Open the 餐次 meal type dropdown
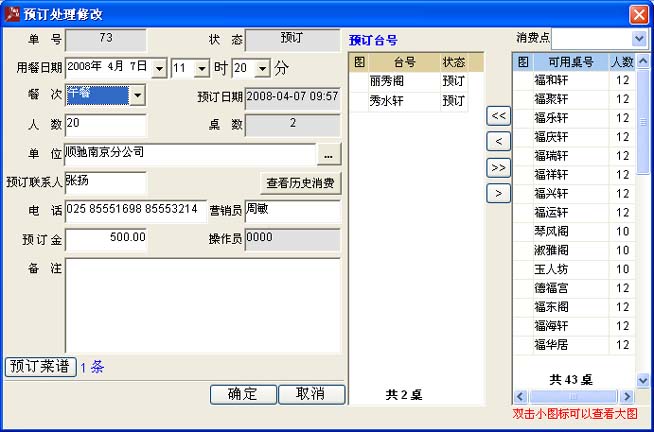Screen dimensions: 654x432 137,96
